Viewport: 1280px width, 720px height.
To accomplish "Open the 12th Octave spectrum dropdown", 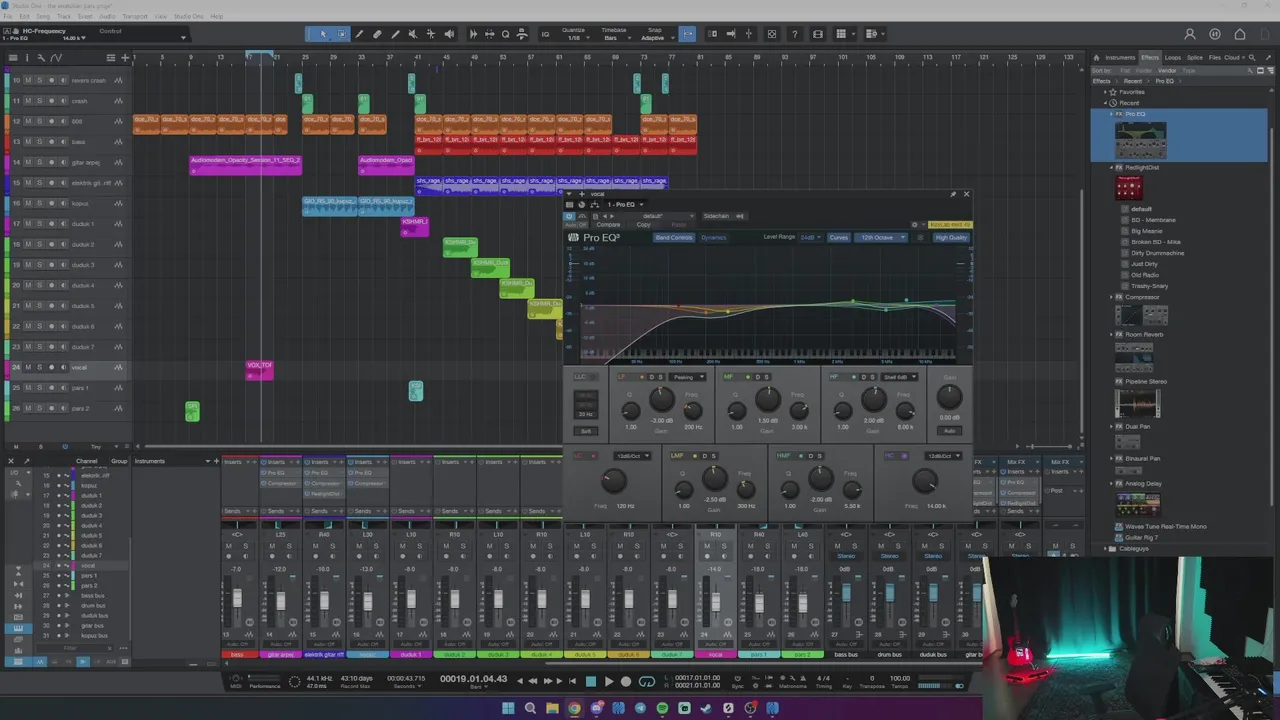I will 882,238.
